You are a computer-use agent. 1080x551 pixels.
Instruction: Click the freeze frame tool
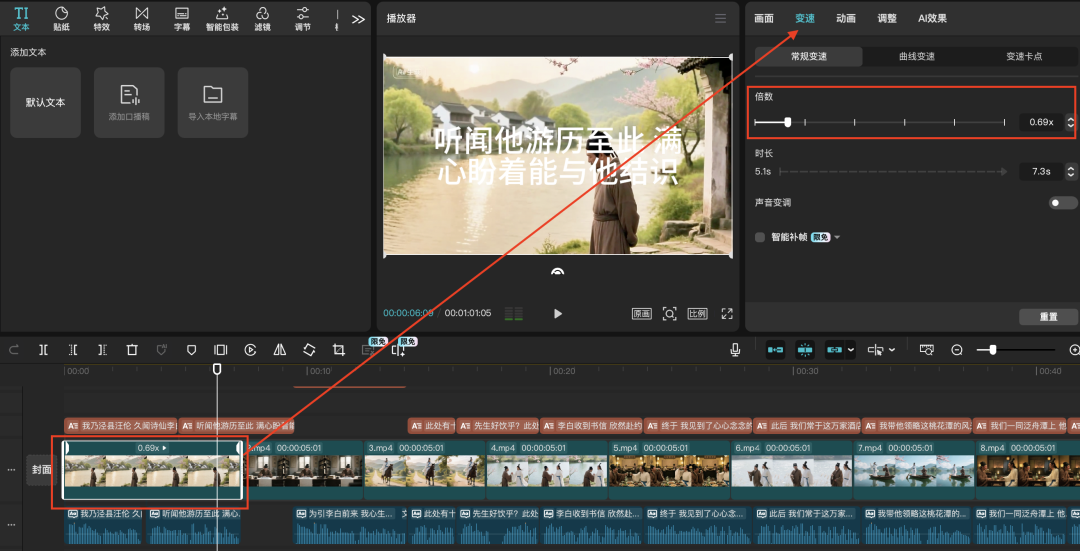(220, 350)
